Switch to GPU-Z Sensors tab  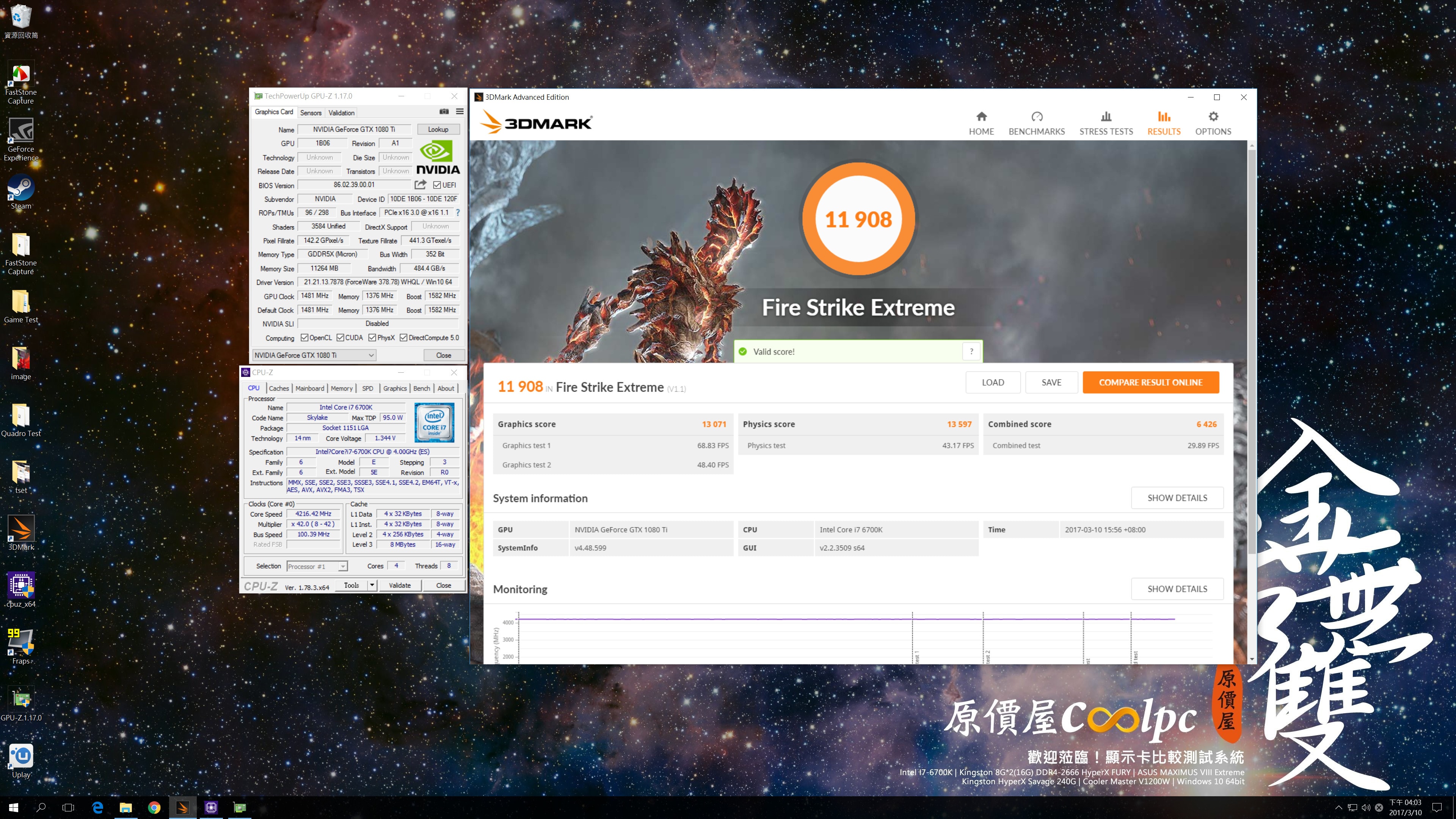tap(310, 113)
